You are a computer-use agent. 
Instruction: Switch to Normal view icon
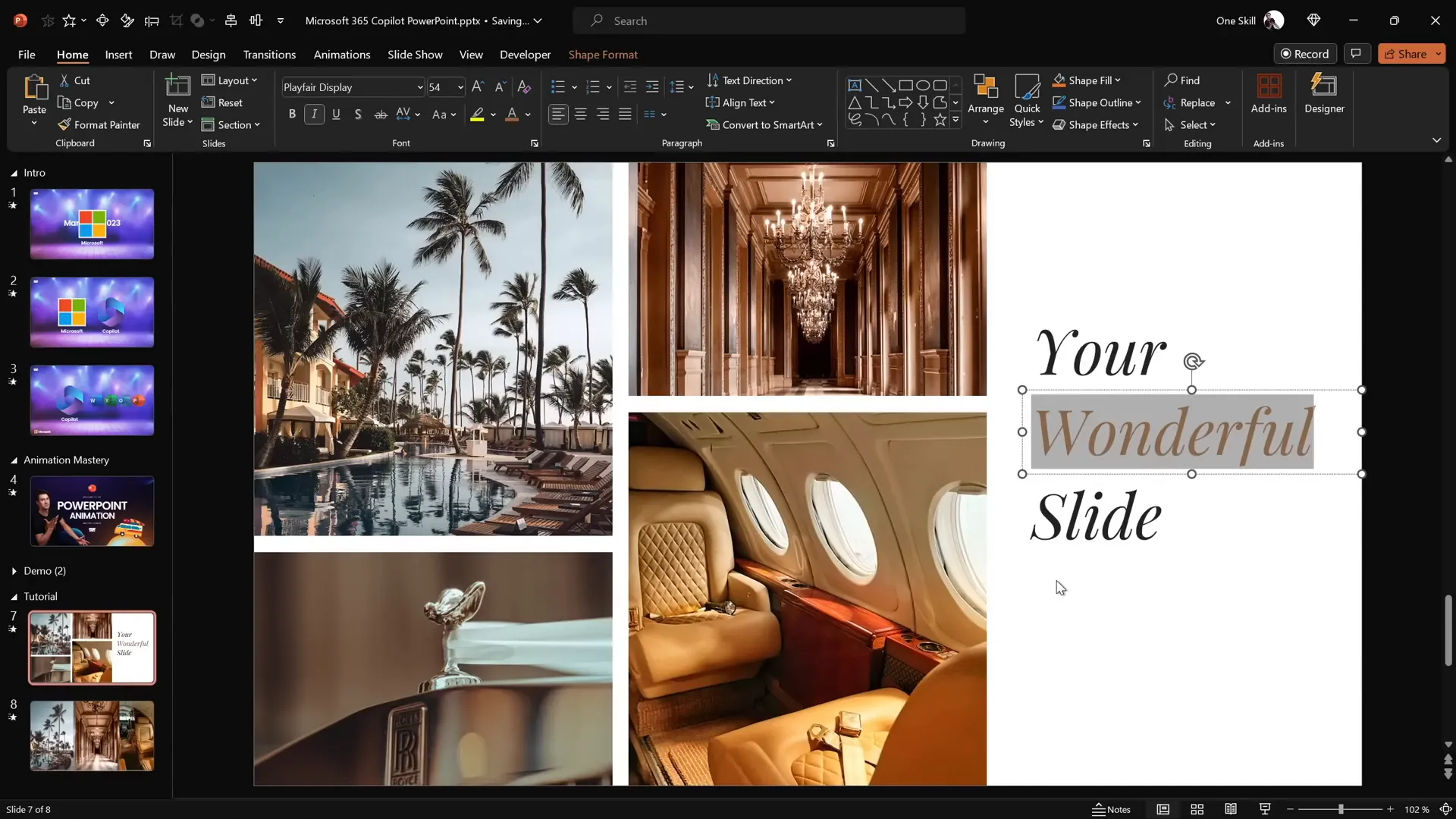(1163, 809)
